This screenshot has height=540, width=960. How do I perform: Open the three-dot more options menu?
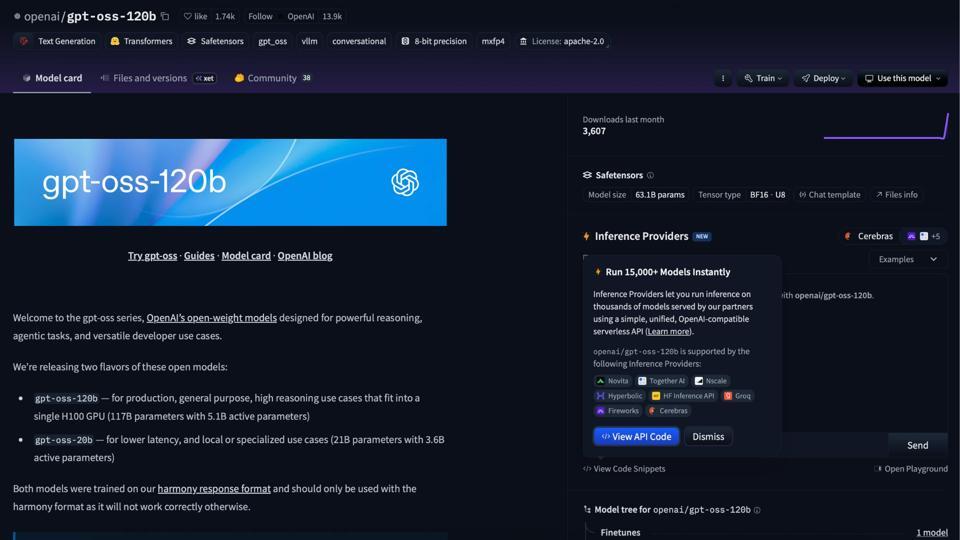pos(722,78)
